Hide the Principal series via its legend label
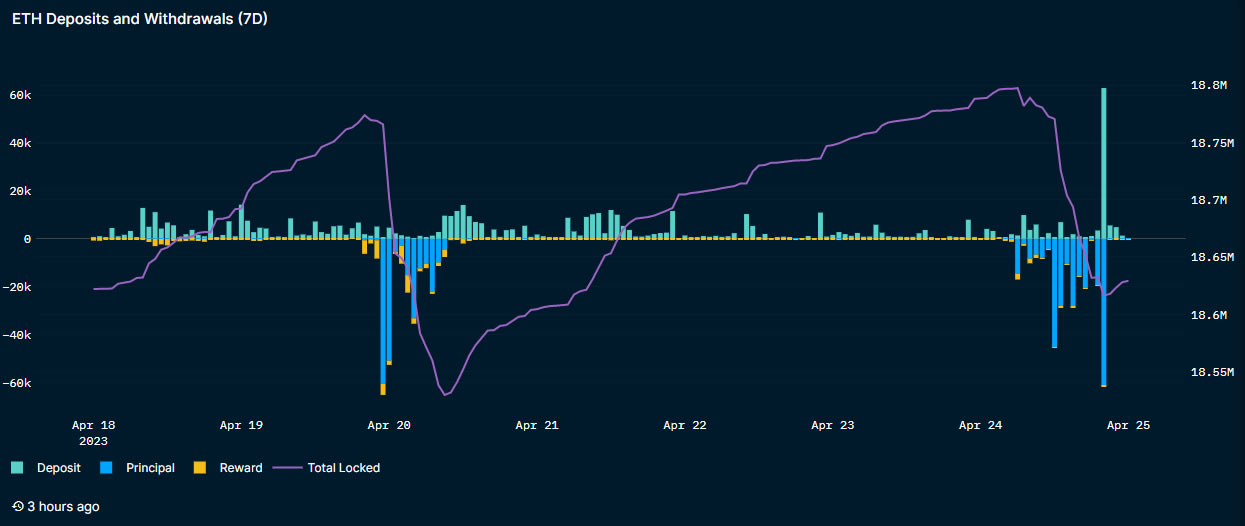1245x526 pixels. tap(150, 468)
